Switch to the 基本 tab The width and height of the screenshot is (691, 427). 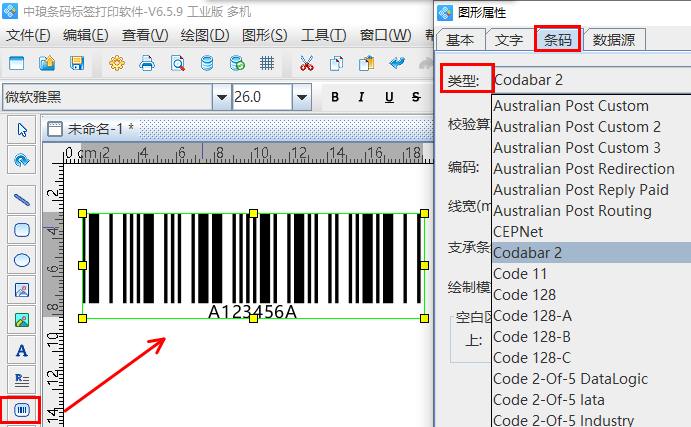click(x=460, y=40)
